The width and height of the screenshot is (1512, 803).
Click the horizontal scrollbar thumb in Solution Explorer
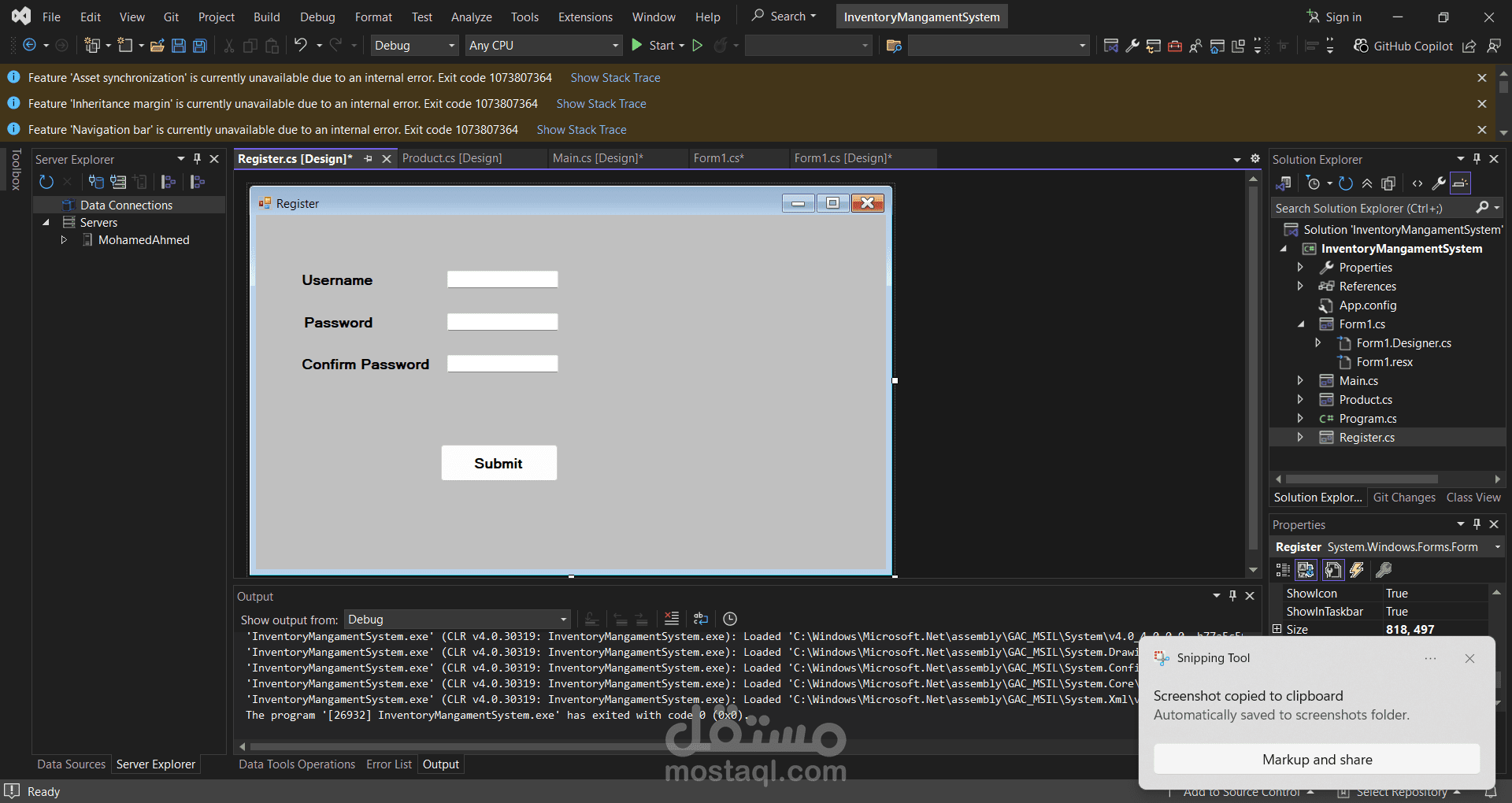(1362, 479)
